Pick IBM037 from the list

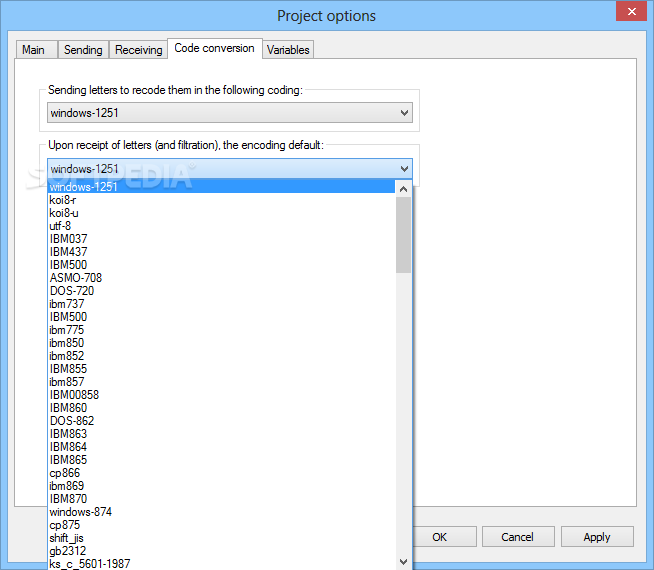pos(221,239)
